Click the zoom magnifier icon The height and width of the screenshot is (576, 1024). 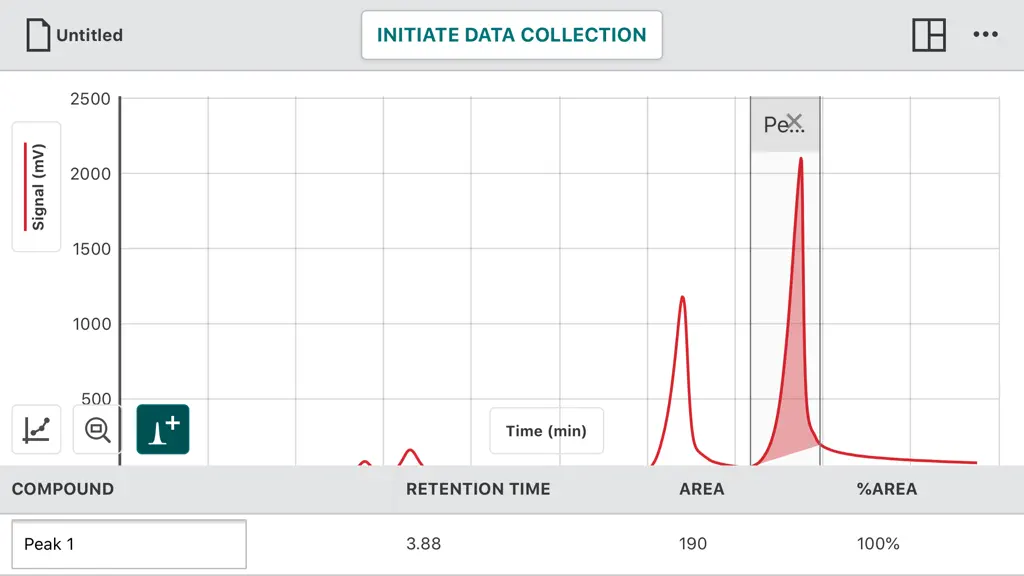coord(97,429)
